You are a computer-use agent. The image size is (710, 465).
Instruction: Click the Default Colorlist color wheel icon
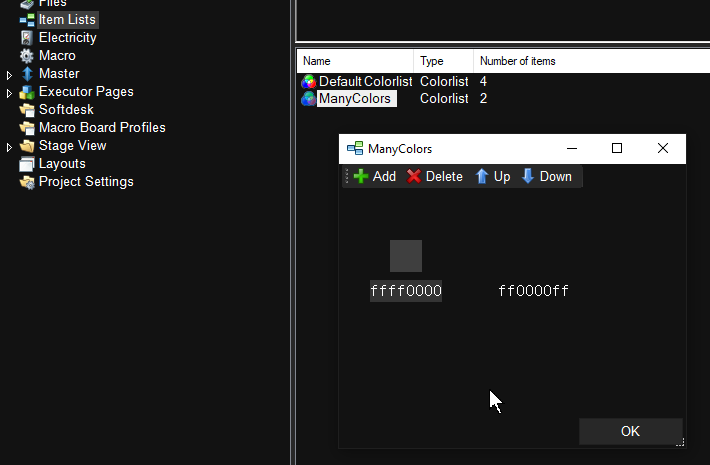[x=309, y=81]
